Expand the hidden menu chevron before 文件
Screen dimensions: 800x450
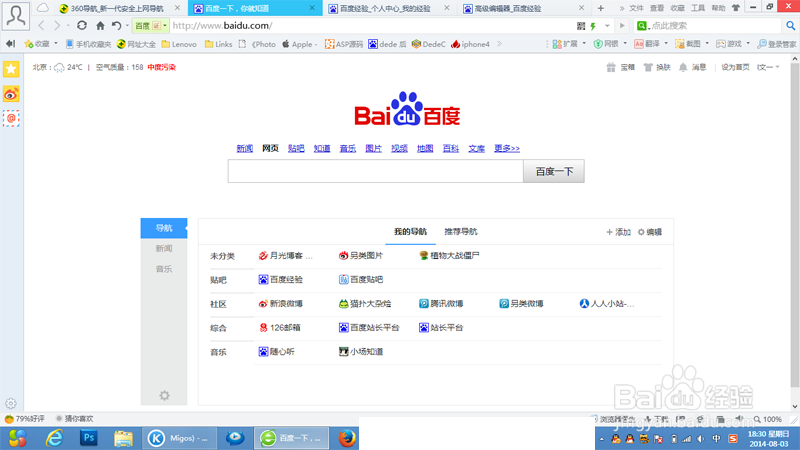[x=621, y=8]
